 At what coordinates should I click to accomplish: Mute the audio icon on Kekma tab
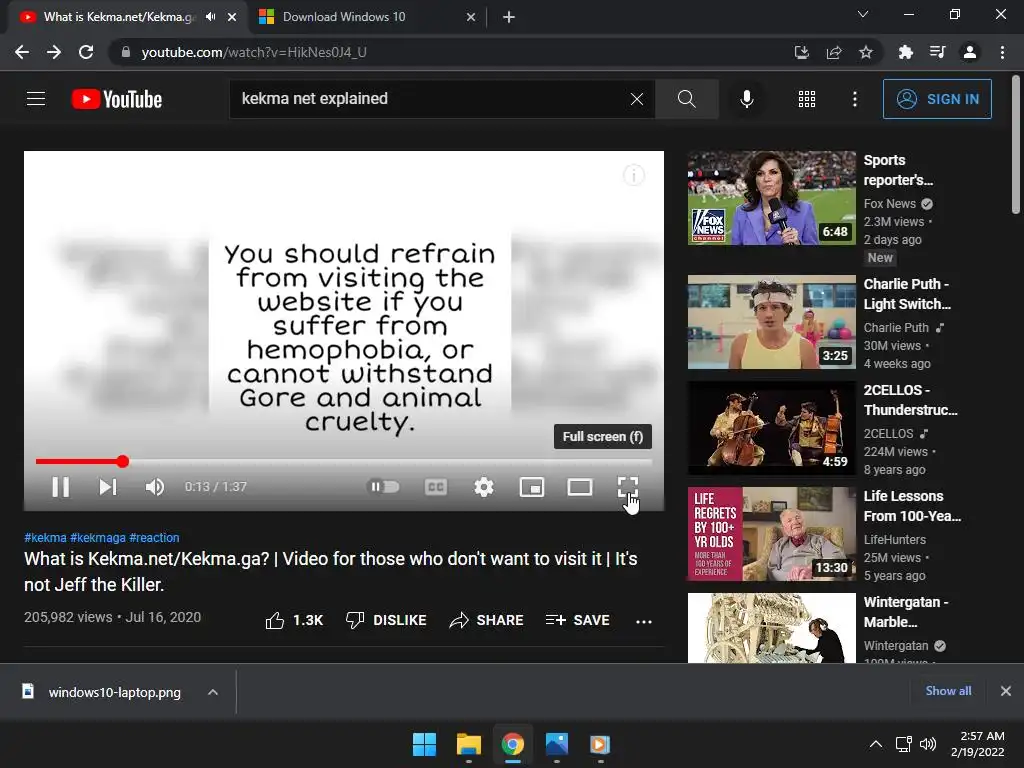[211, 17]
